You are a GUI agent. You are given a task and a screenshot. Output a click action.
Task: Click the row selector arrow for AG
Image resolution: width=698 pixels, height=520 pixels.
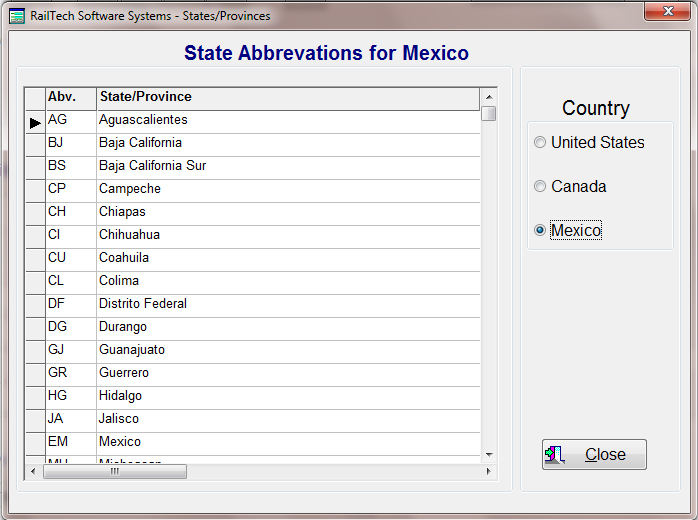coord(35,122)
